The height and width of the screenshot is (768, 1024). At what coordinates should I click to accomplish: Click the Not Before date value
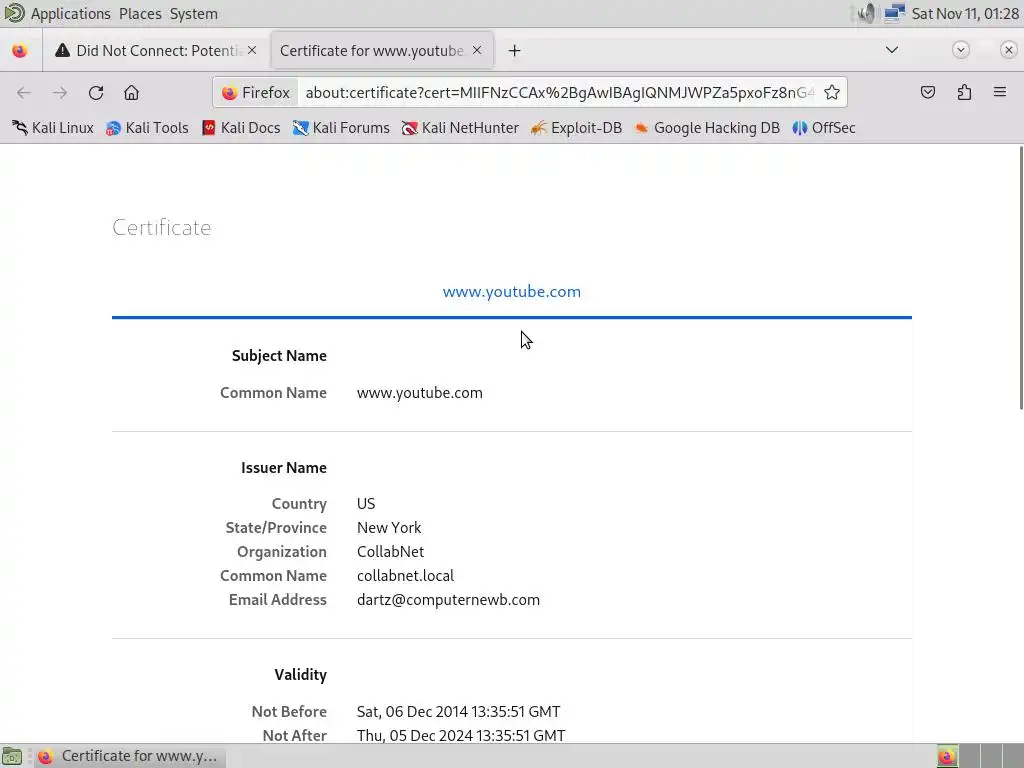[458, 712]
